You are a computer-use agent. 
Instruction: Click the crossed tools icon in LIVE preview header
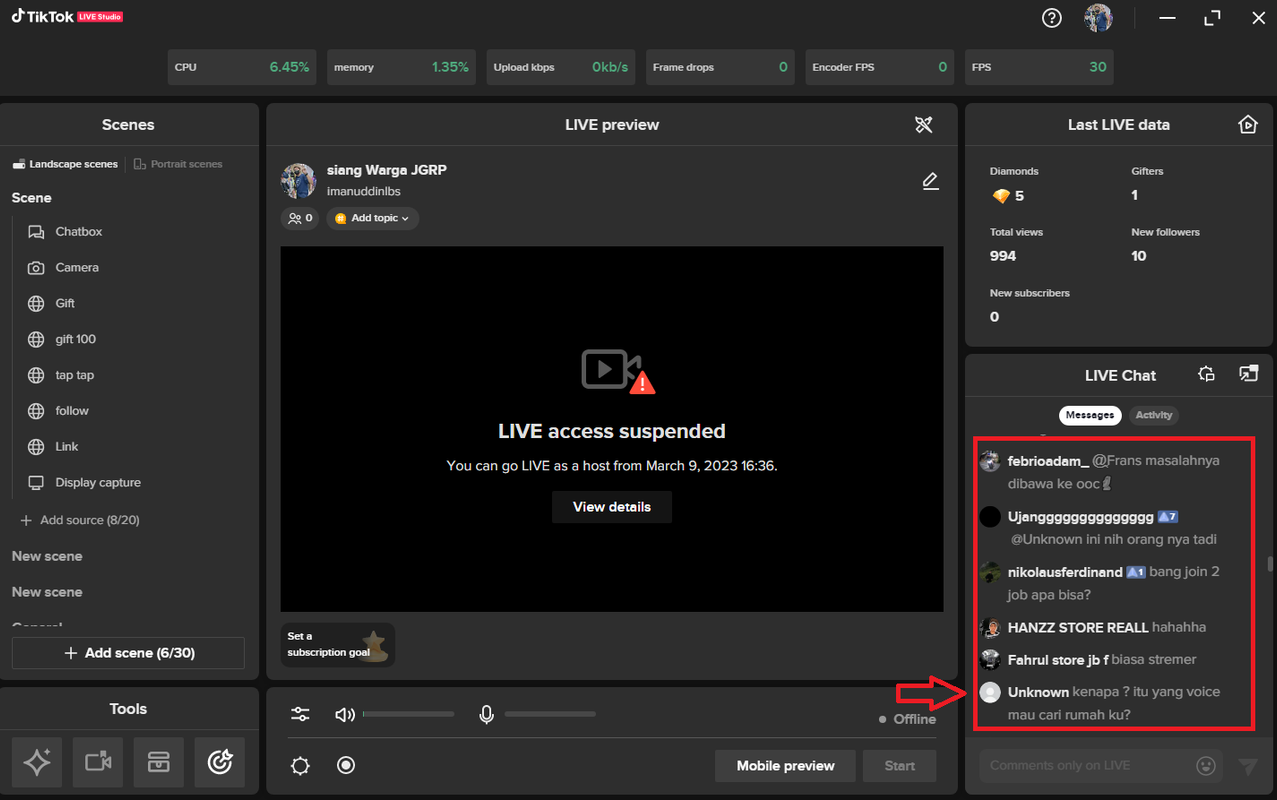(924, 125)
